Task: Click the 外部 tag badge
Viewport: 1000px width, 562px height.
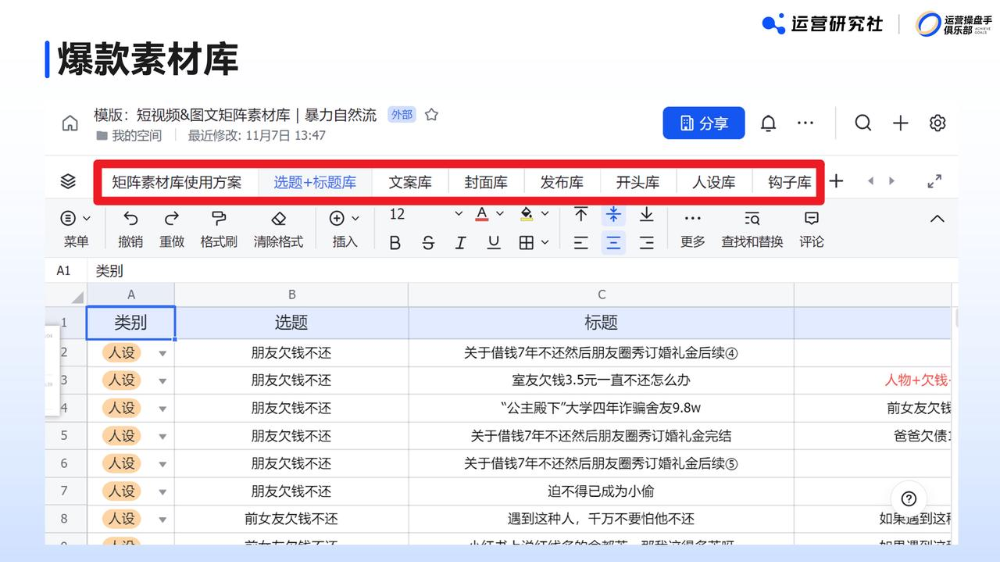Action: point(402,115)
